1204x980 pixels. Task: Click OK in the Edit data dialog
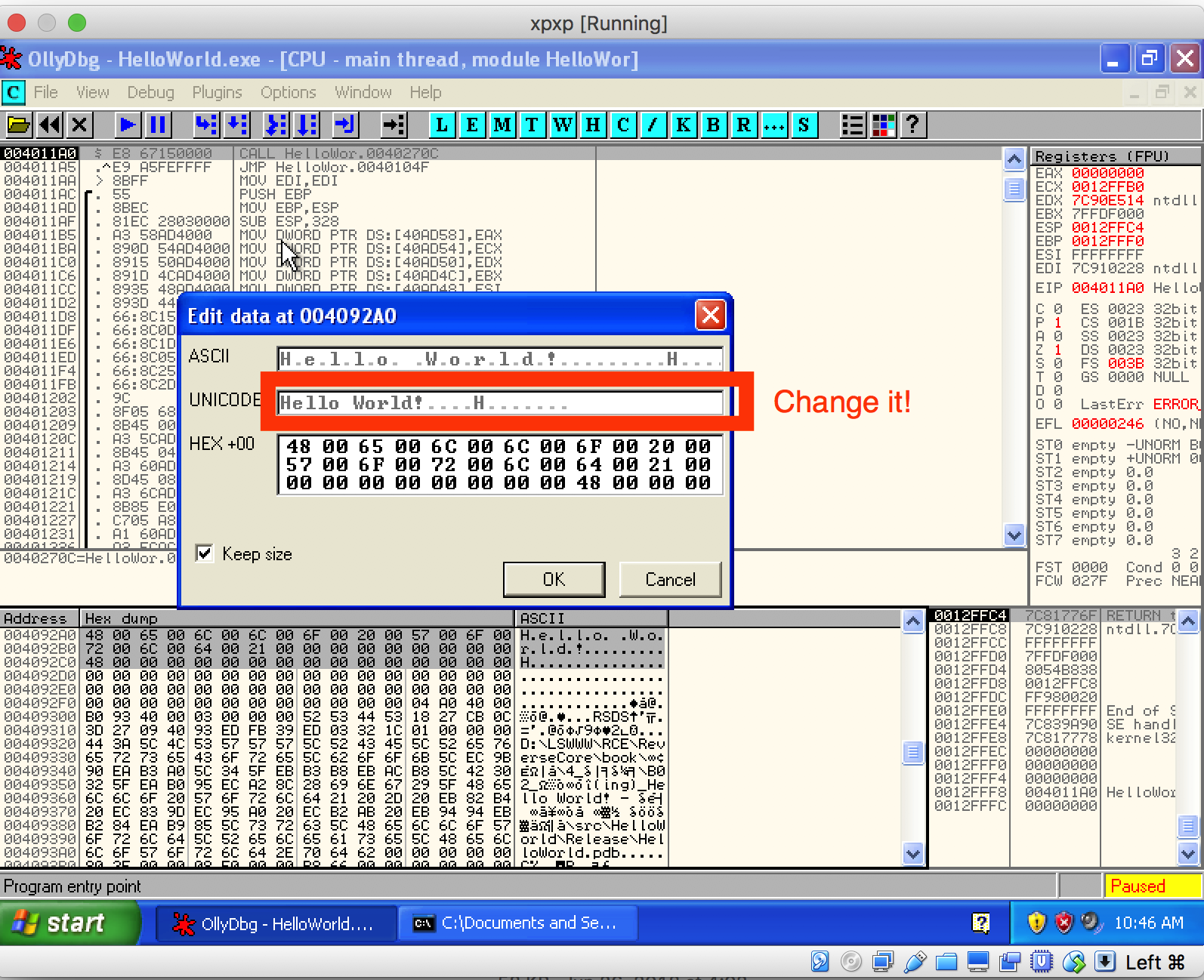pos(554,579)
